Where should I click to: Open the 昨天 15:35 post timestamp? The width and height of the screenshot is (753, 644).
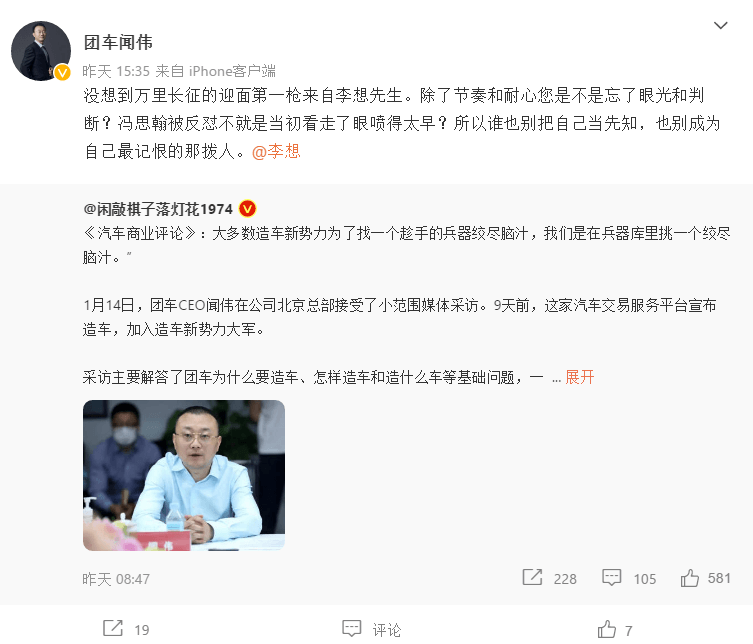116,71
